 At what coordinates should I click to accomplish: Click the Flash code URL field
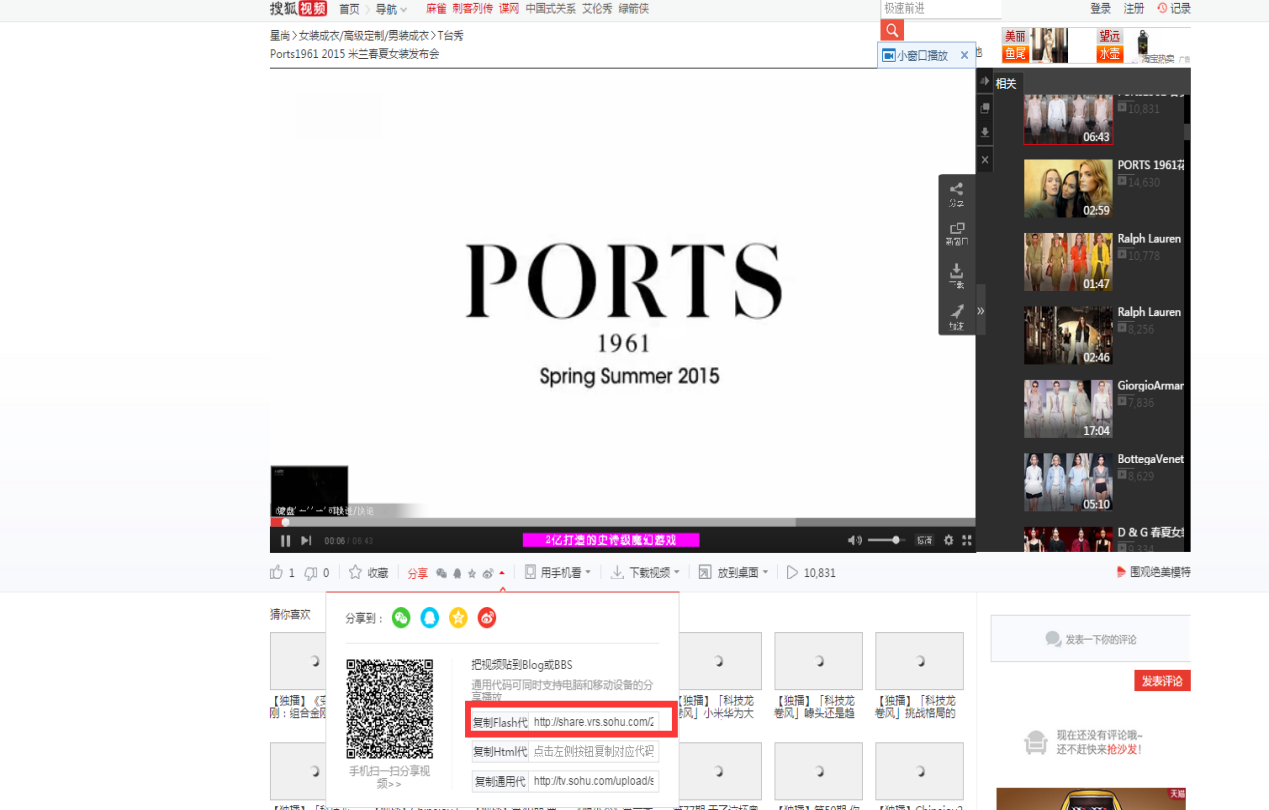tap(594, 722)
